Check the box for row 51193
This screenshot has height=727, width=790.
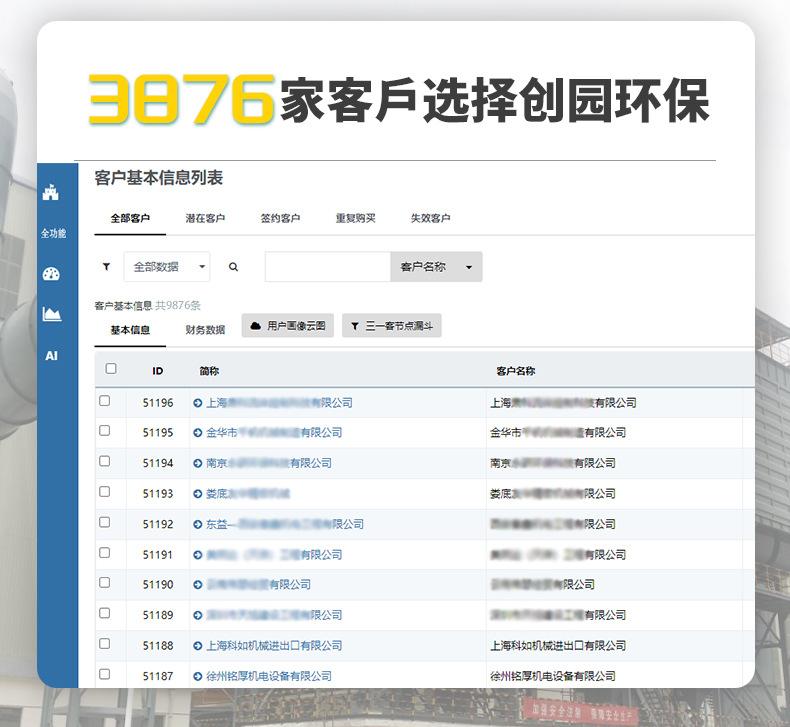[x=104, y=491]
